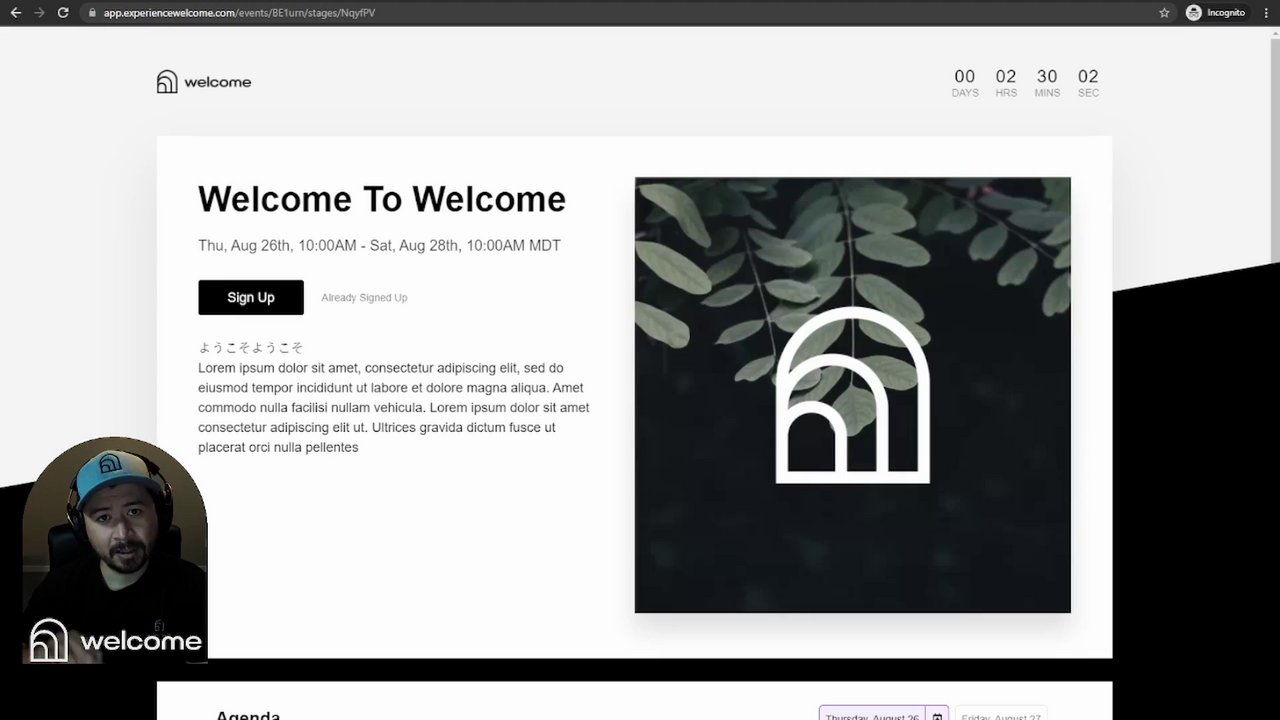The image size is (1280, 720).
Task: Click the Japanese text ようこそようこそ
Action: 251,348
